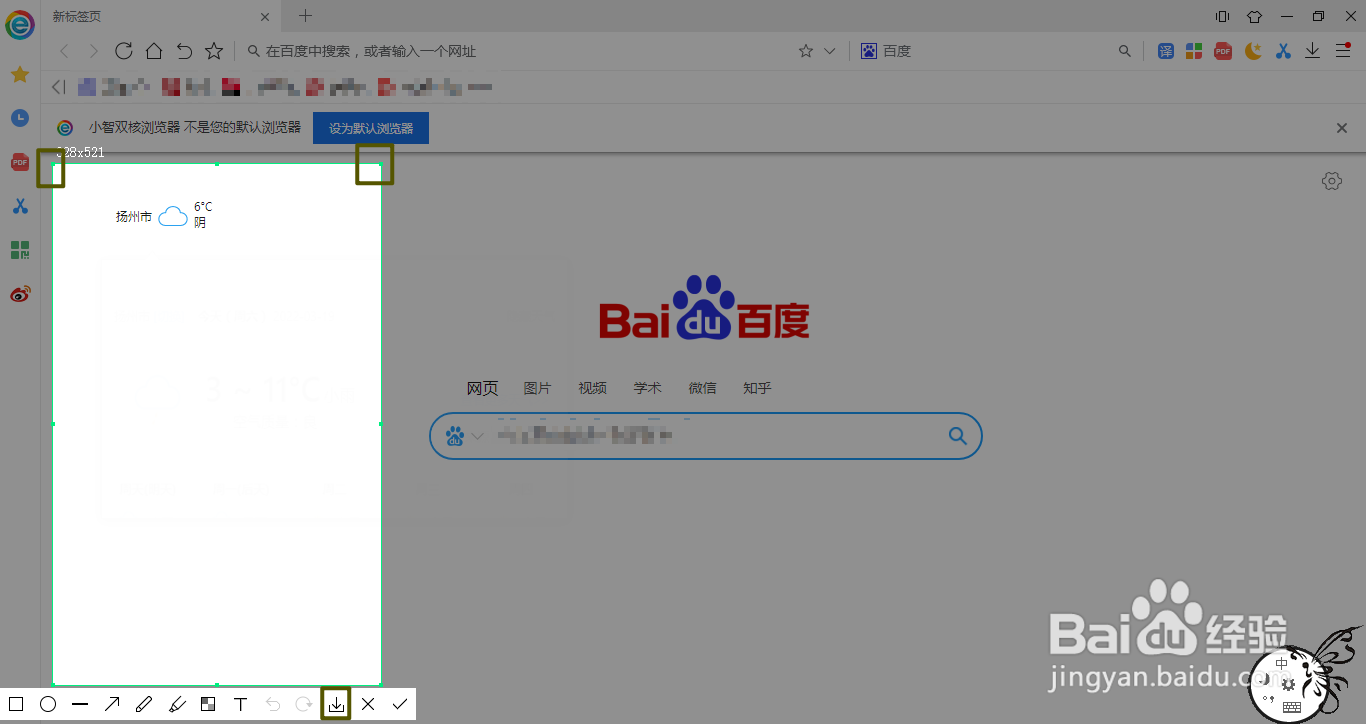The height and width of the screenshot is (724, 1366).
Task: Select the rectangle annotation tool
Action: coord(16,704)
